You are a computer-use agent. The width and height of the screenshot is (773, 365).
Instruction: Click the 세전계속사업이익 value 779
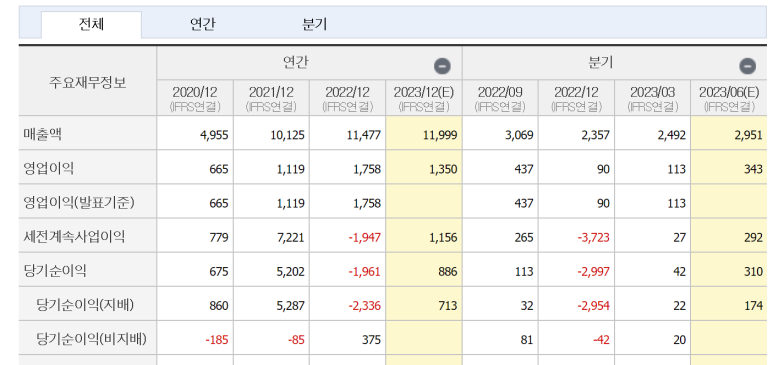219,238
